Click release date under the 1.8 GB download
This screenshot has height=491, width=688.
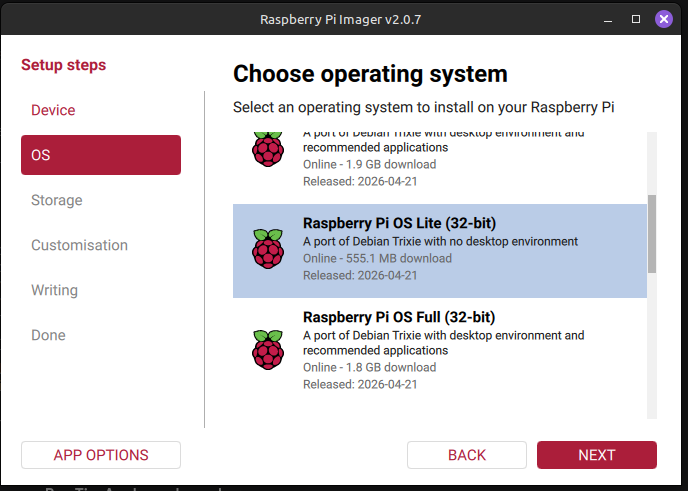(x=360, y=384)
